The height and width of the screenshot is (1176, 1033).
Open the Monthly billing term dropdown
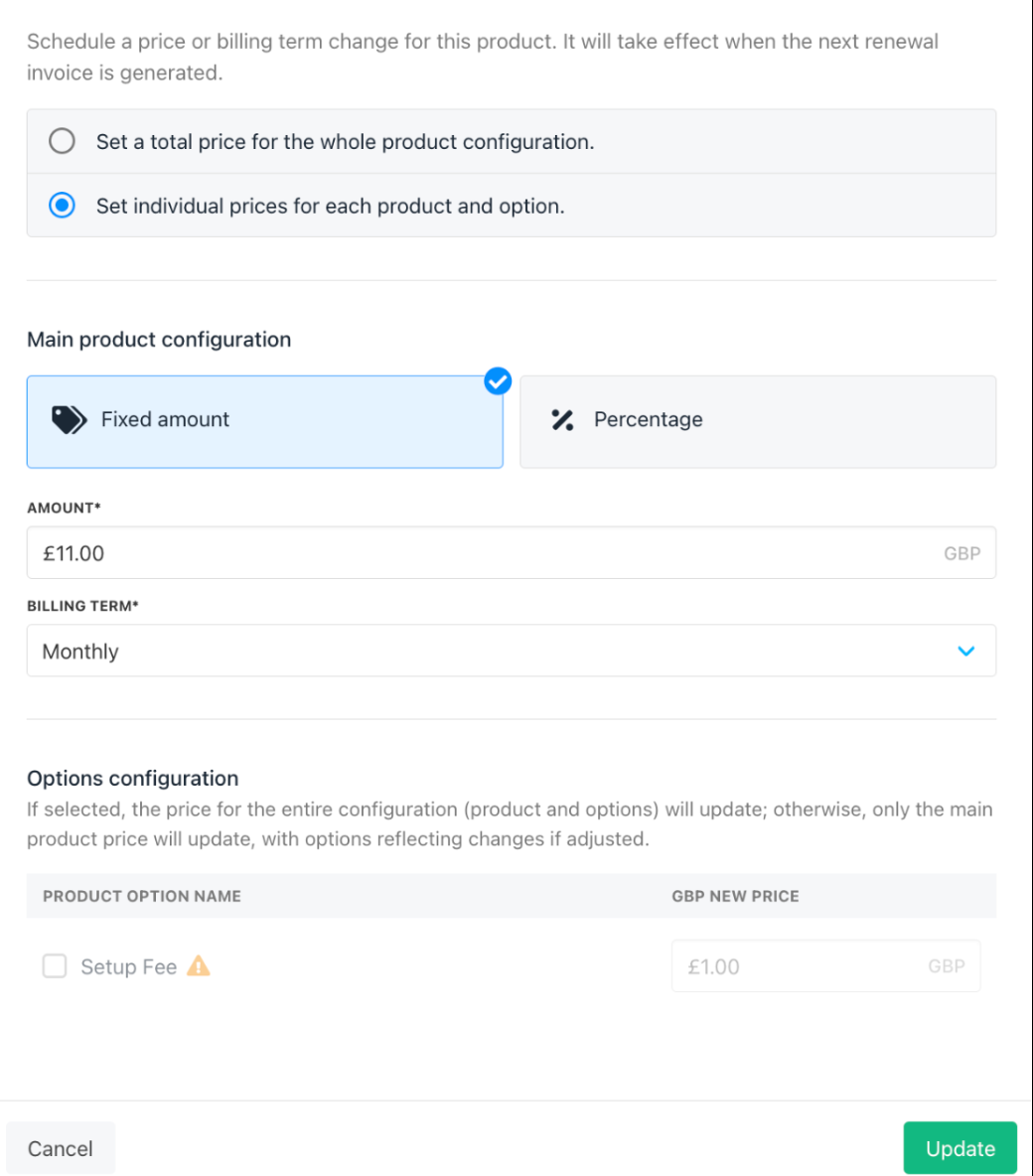tap(512, 651)
